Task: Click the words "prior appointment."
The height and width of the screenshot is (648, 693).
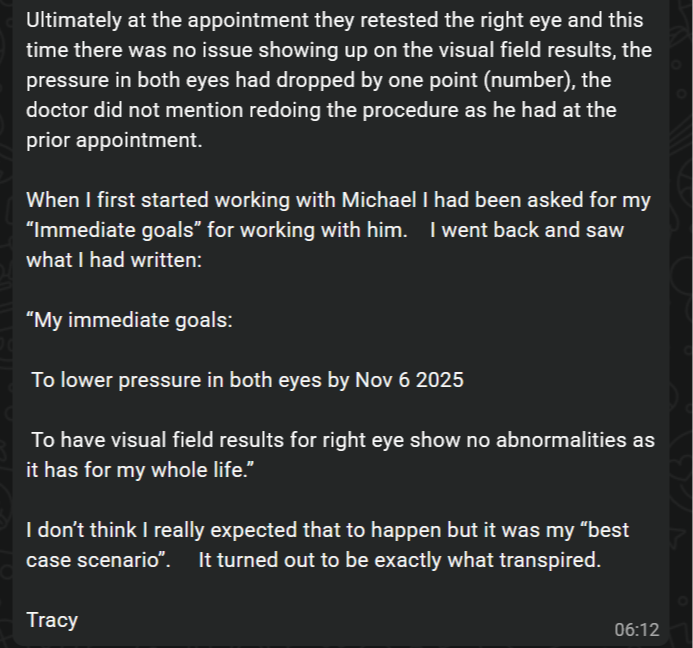Action: click(x=114, y=140)
